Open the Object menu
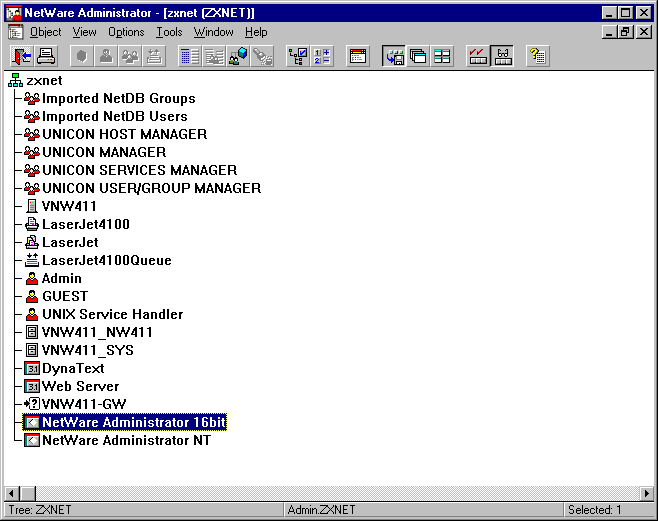Viewport: 658px width, 521px height. (x=45, y=32)
